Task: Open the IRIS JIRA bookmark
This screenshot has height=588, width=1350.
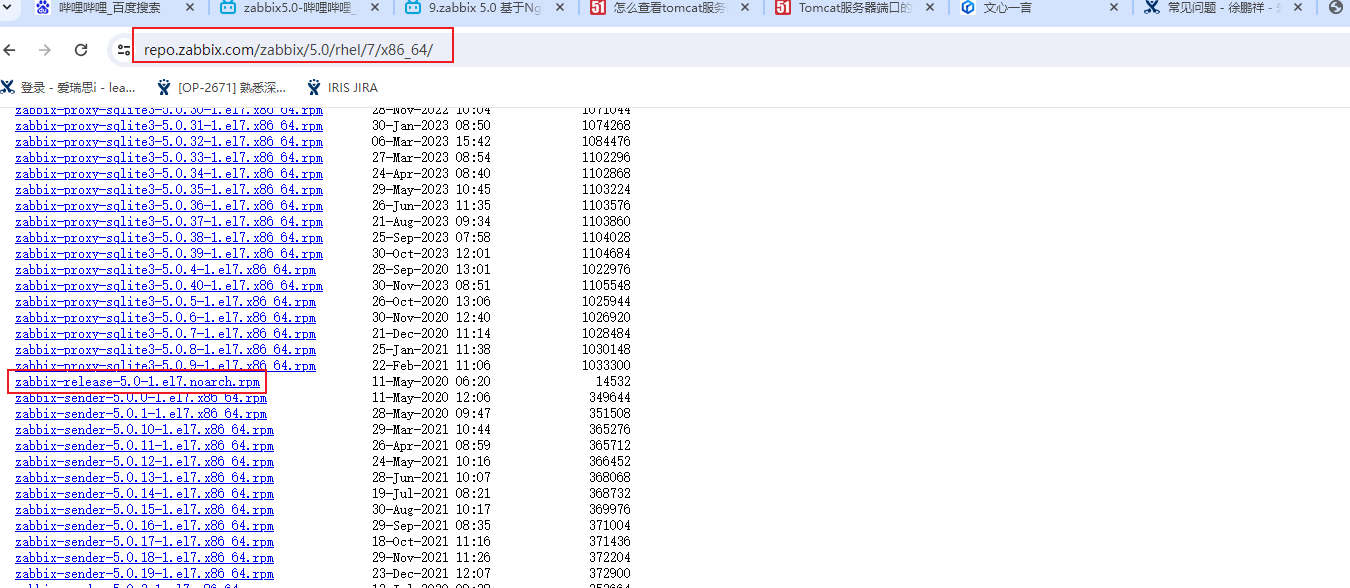Action: click(342, 87)
